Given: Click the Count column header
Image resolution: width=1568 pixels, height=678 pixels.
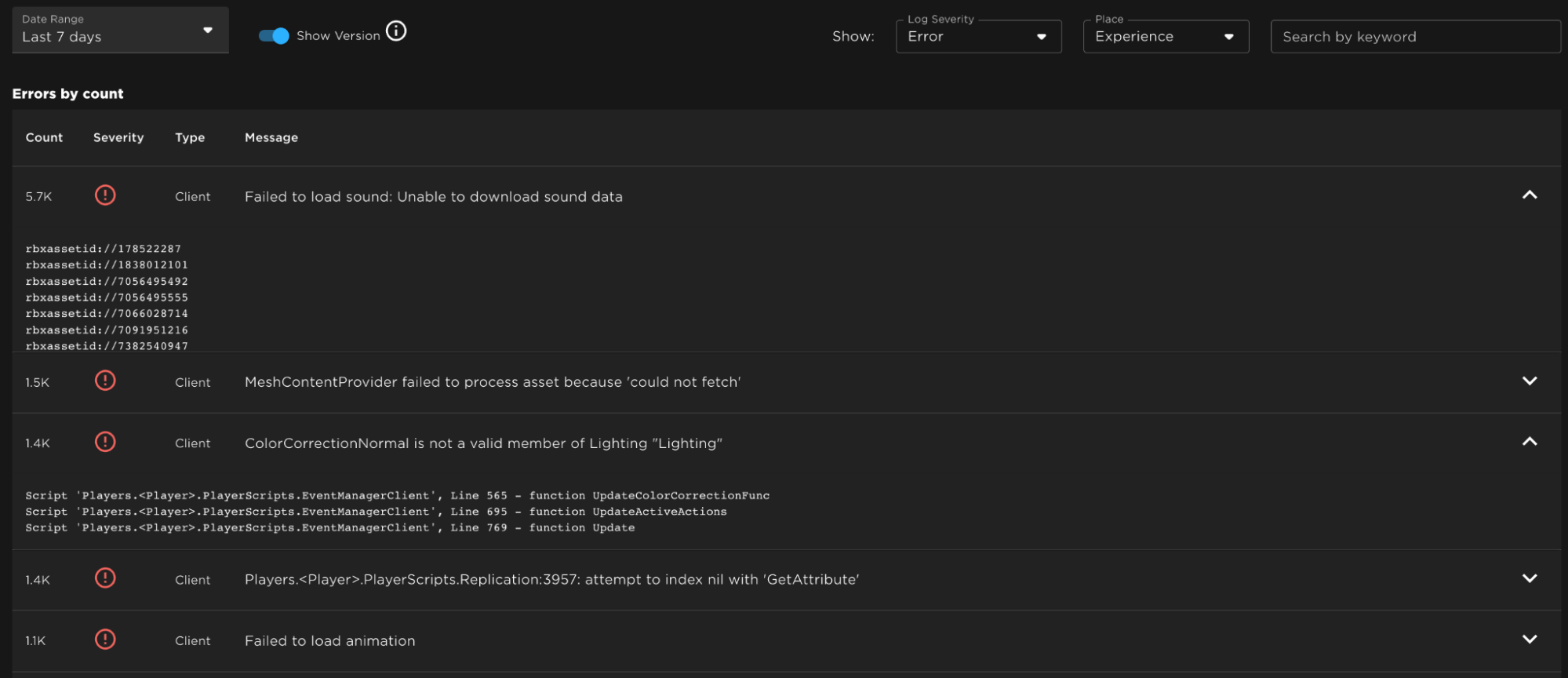Looking at the screenshot, I should click(44, 137).
